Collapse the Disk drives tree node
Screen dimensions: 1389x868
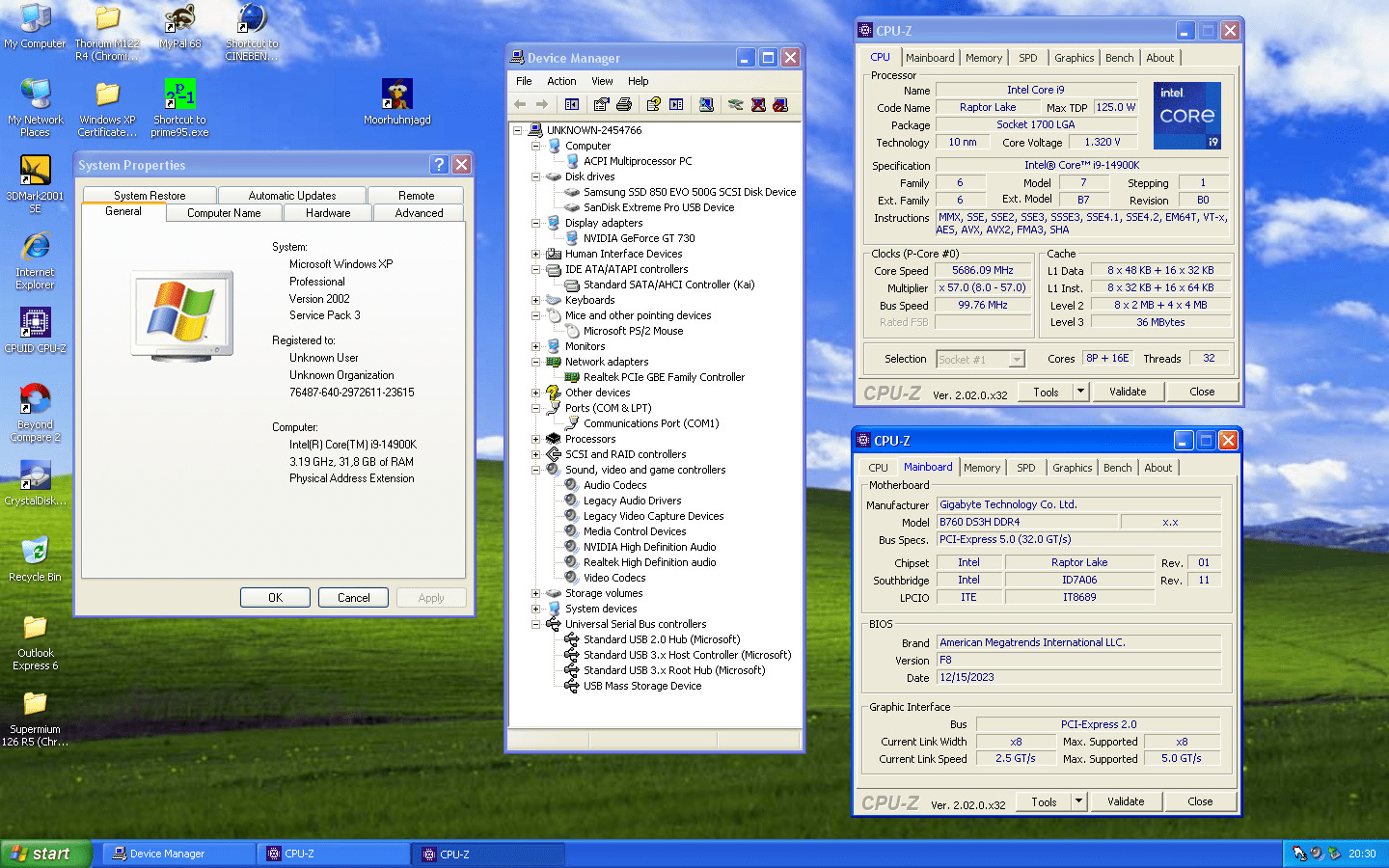click(536, 176)
